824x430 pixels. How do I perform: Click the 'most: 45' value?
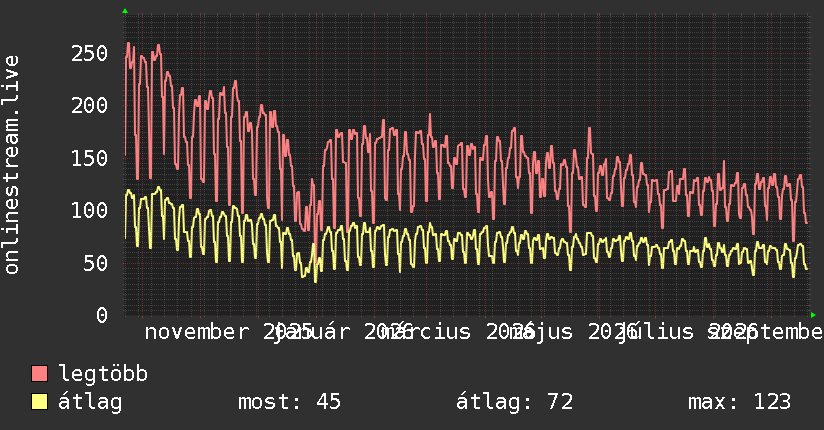click(289, 402)
